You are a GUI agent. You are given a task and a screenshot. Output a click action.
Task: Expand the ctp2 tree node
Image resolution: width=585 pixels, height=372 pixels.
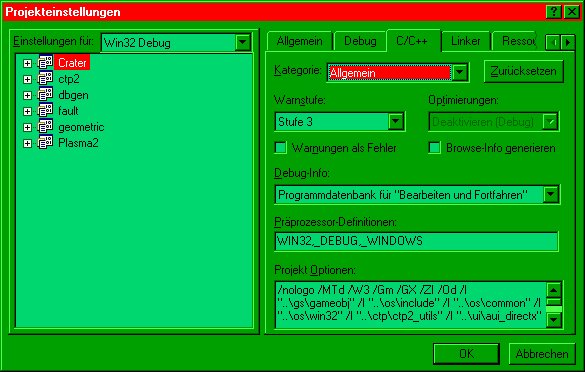point(27,79)
